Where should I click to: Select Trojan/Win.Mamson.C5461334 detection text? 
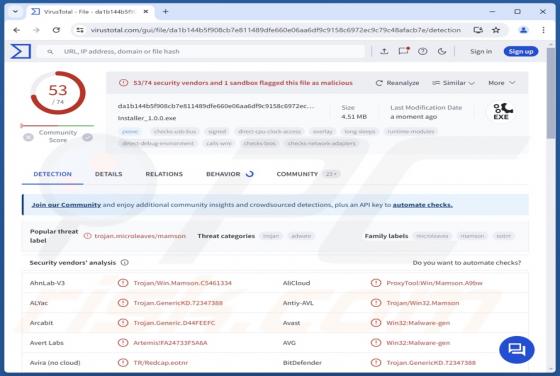182,283
